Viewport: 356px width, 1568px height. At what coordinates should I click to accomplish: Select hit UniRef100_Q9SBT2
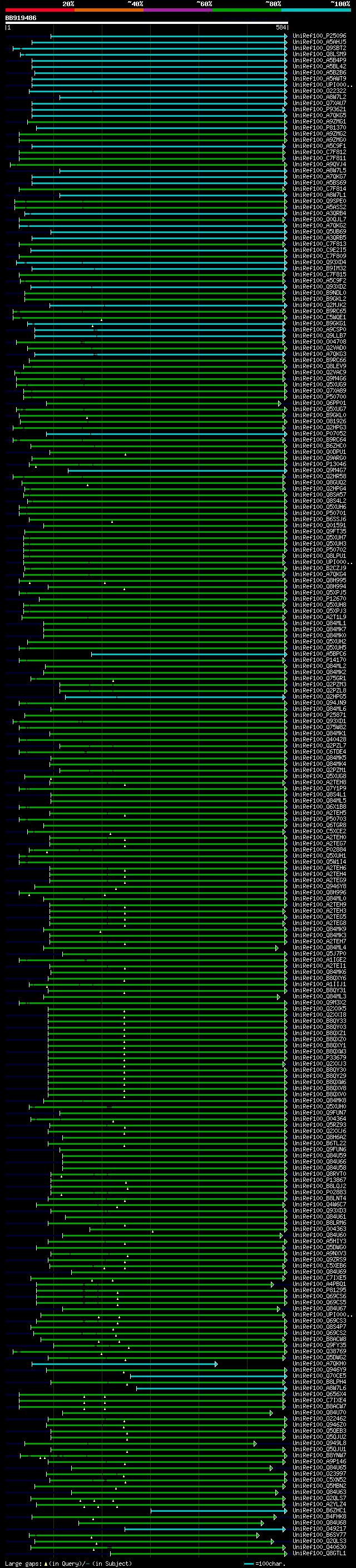point(319,48)
